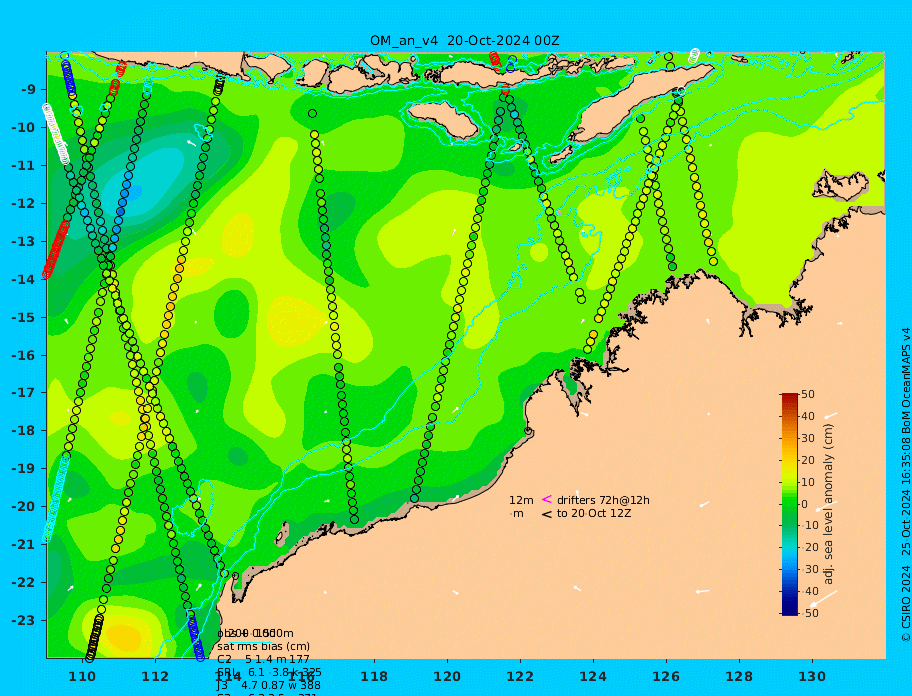Viewport: 912px width, 696px height.
Task: Click the sea level anomaly color bar
Action: click(x=790, y=504)
